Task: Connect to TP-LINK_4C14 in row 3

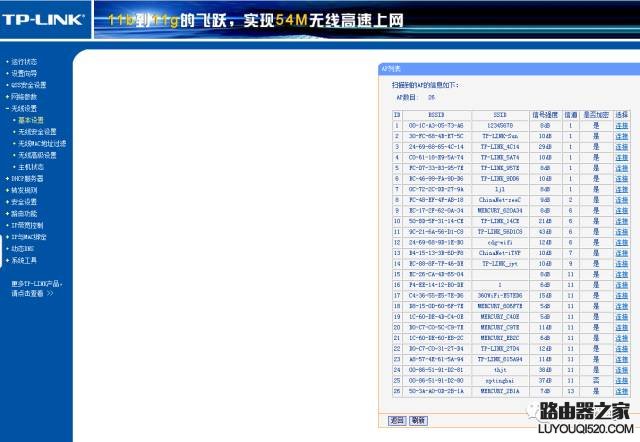Action: click(x=622, y=147)
